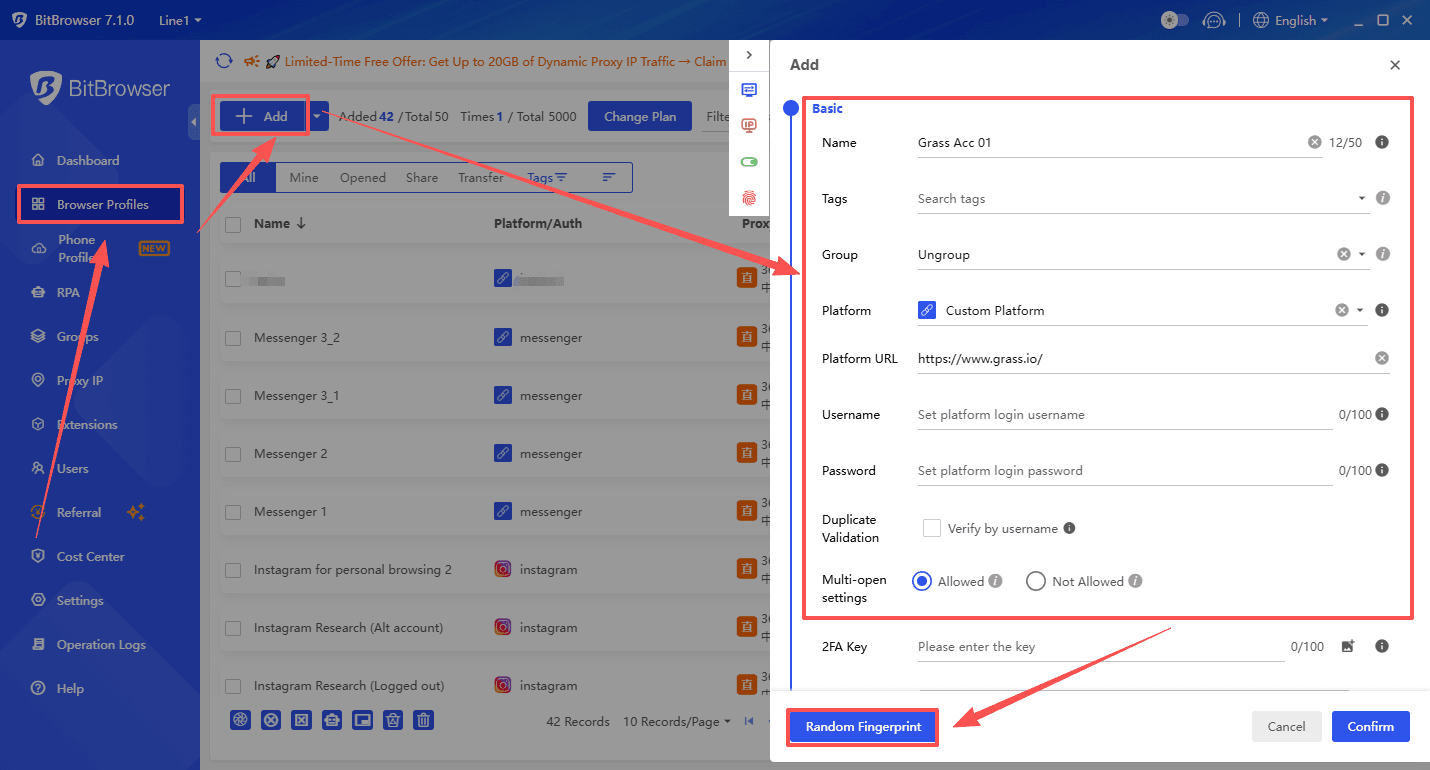1430x770 pixels.
Task: Open the customer support chat icon
Action: pos(1213,19)
